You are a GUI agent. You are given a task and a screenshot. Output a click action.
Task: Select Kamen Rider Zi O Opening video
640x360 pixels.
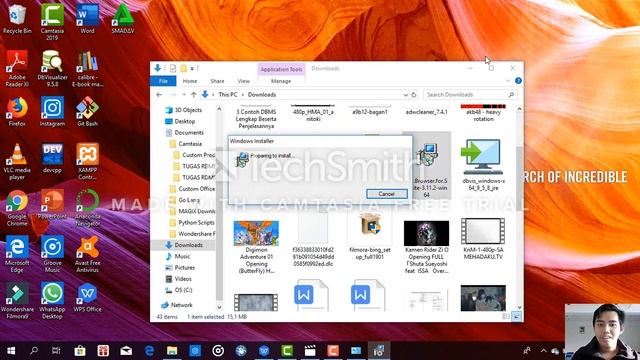427,247
